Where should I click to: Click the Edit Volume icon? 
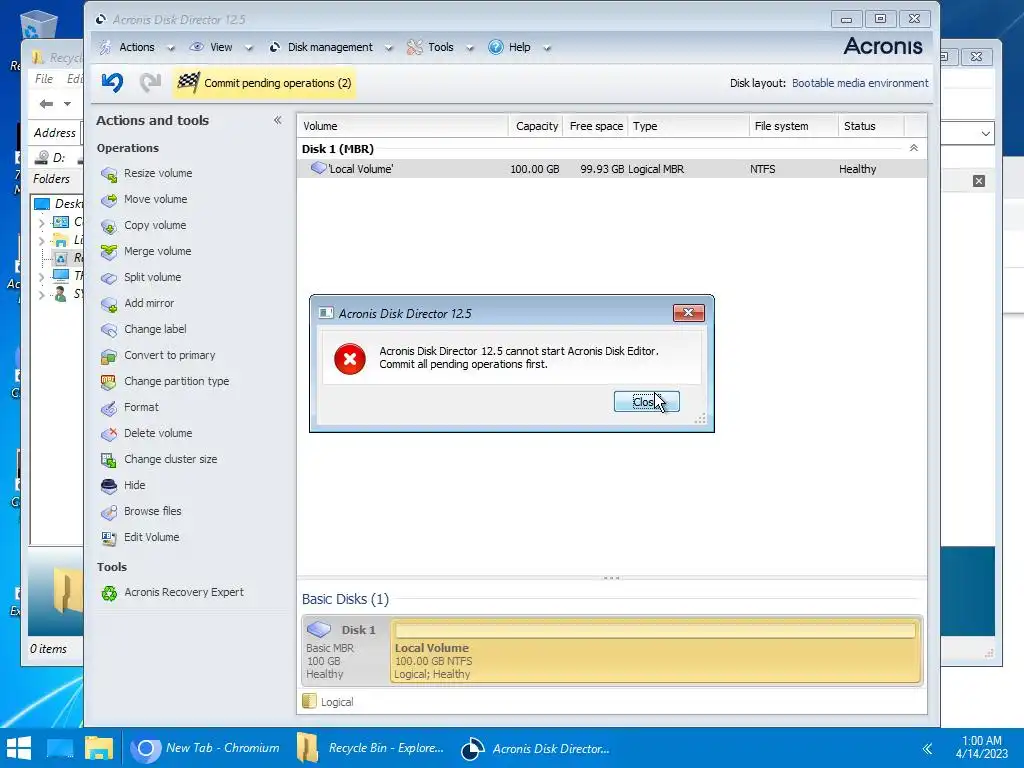click(x=108, y=538)
